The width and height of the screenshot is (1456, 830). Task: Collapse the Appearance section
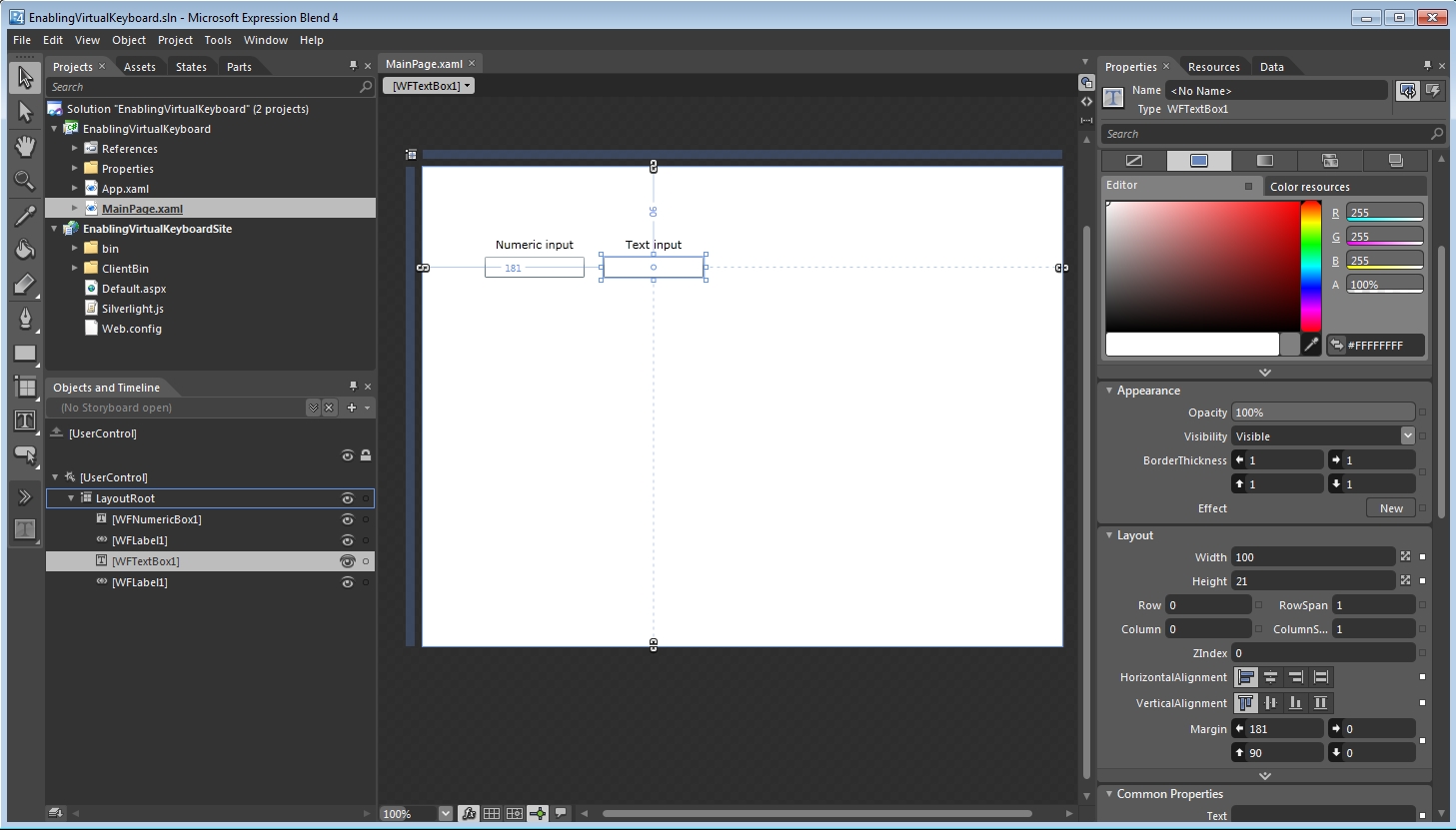[1109, 391]
